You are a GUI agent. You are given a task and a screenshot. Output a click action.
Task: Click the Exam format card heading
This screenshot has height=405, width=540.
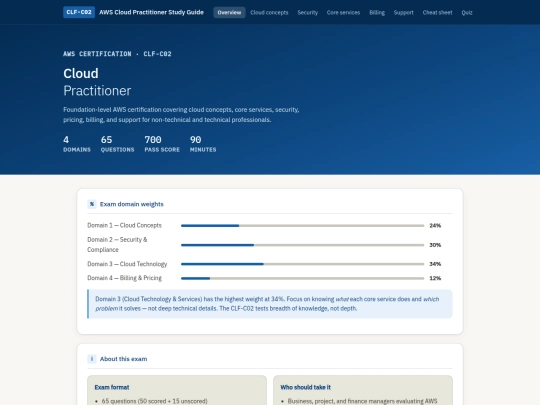[x=112, y=387]
